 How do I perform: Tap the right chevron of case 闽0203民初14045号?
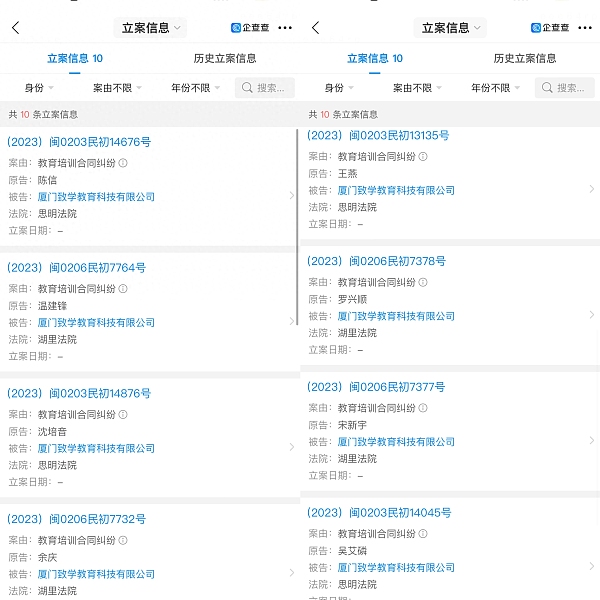click(592, 566)
